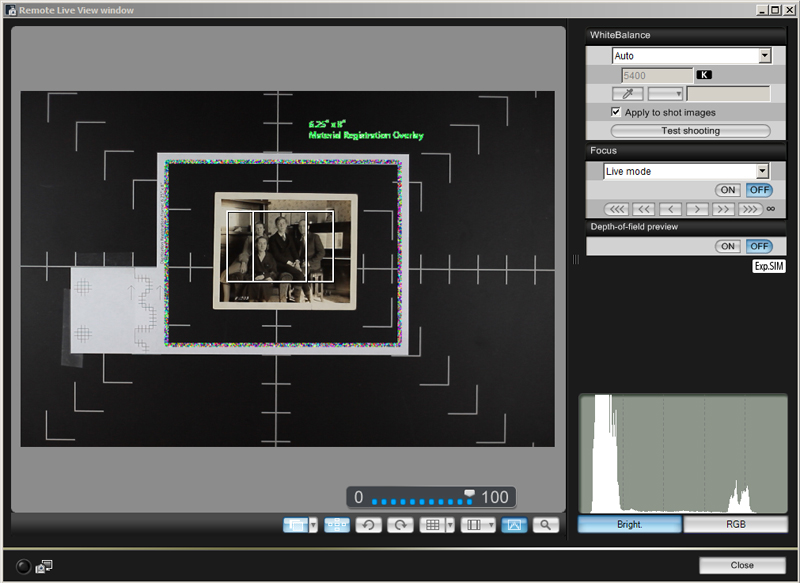Rotate the live view counterclockwise
The width and height of the screenshot is (800, 583).
[369, 525]
